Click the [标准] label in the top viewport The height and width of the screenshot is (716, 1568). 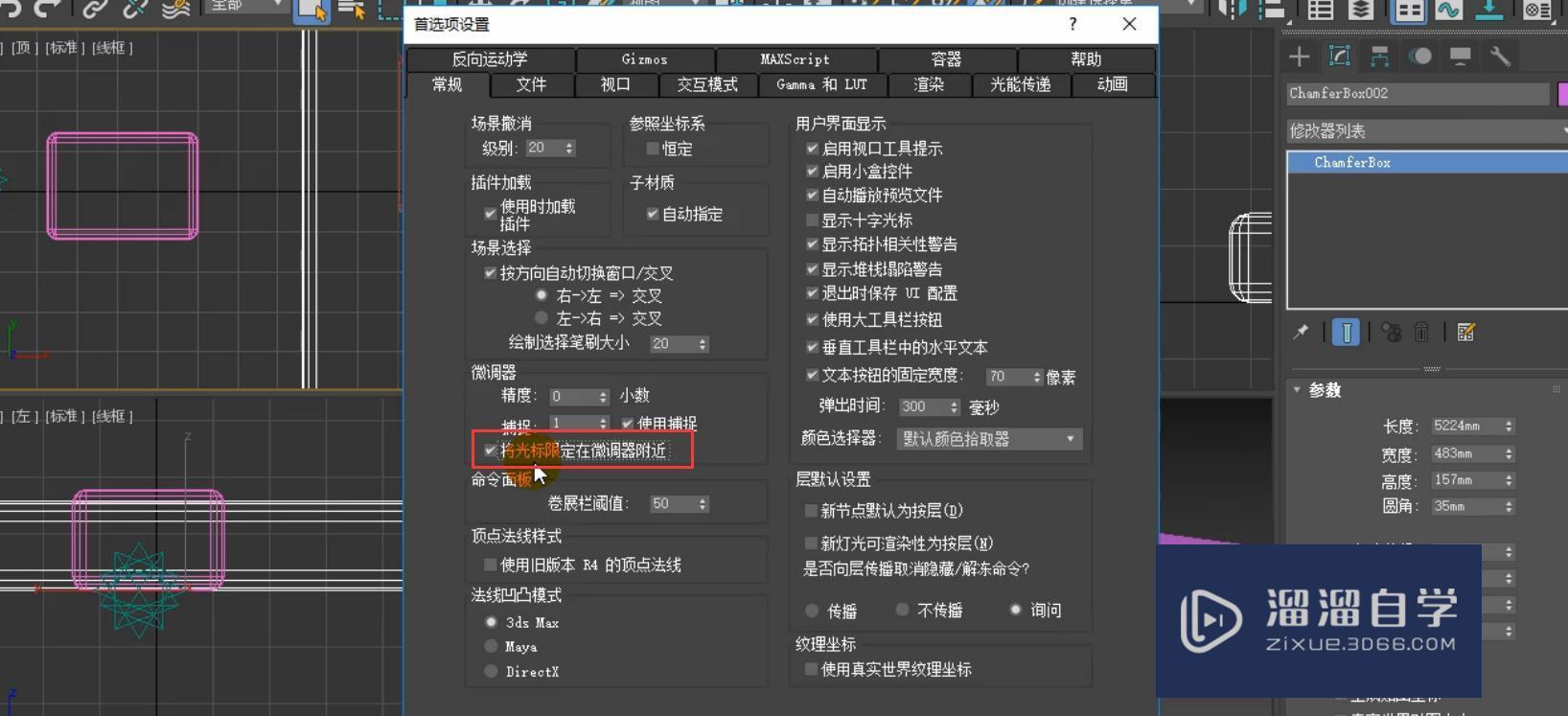(x=65, y=48)
